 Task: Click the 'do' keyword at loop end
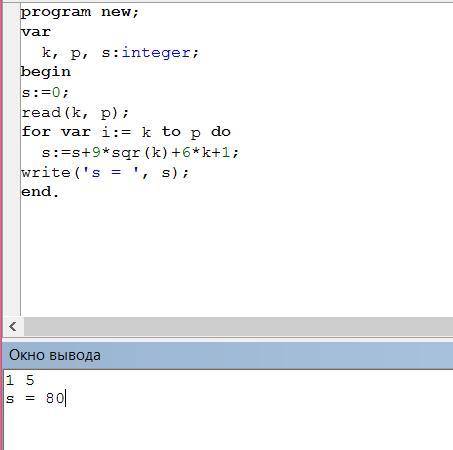221,132
